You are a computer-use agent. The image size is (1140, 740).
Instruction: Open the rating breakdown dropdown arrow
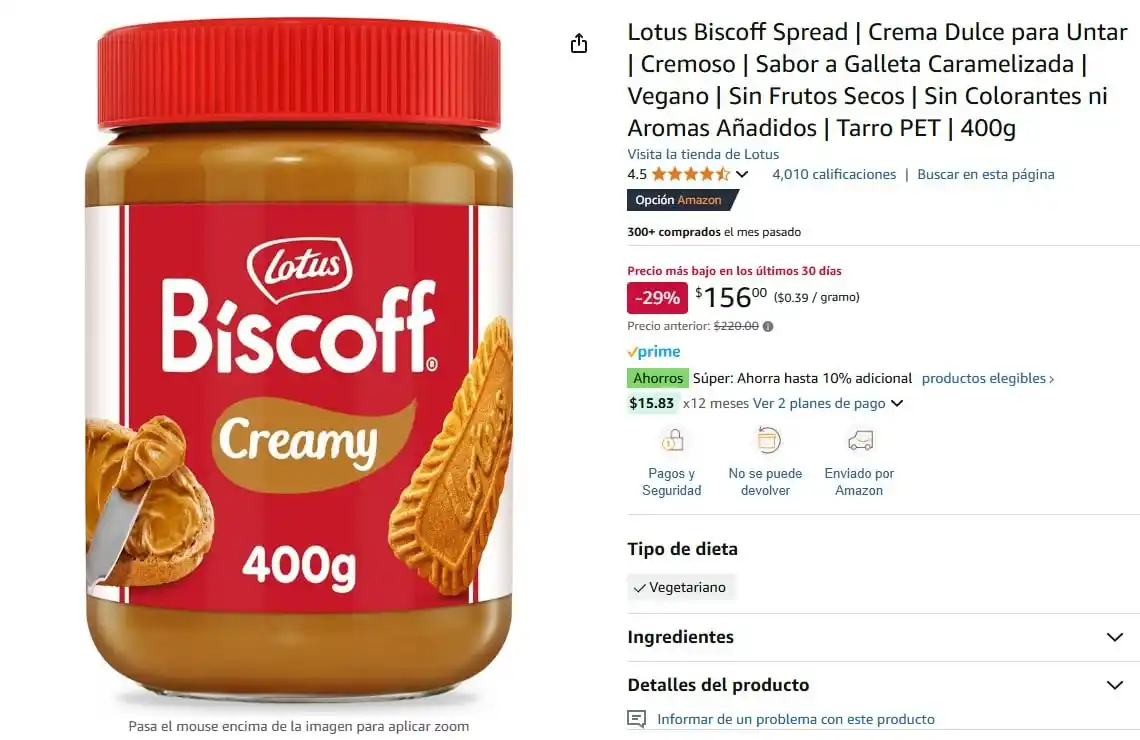742,174
